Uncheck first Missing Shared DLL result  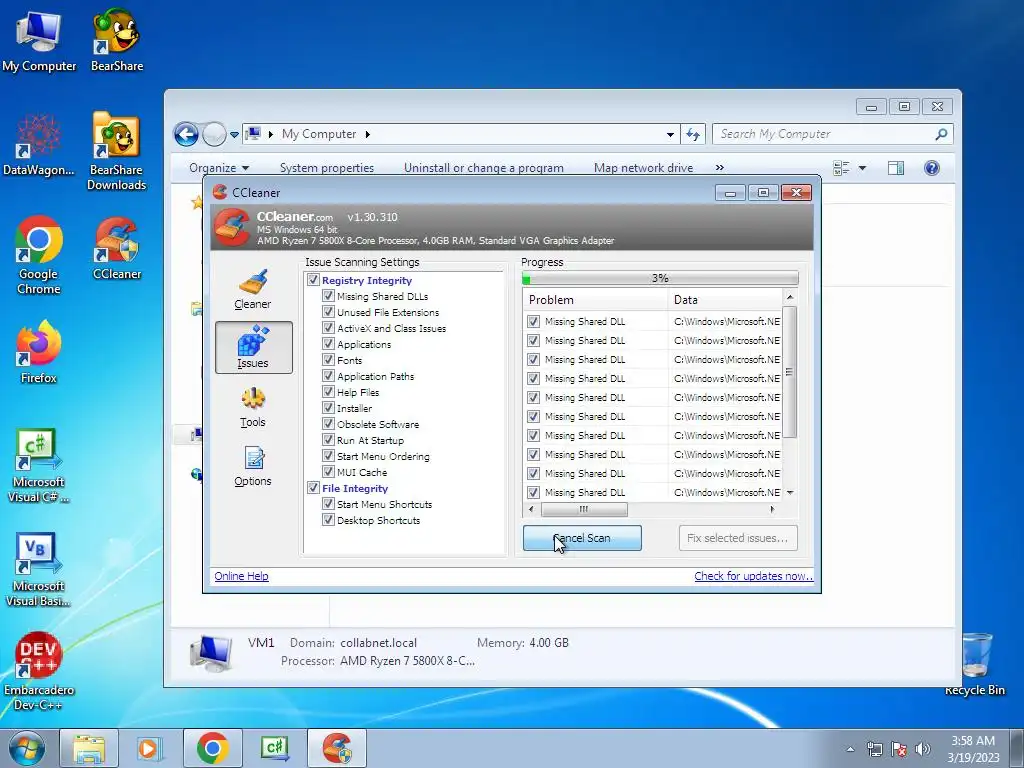[534, 321]
